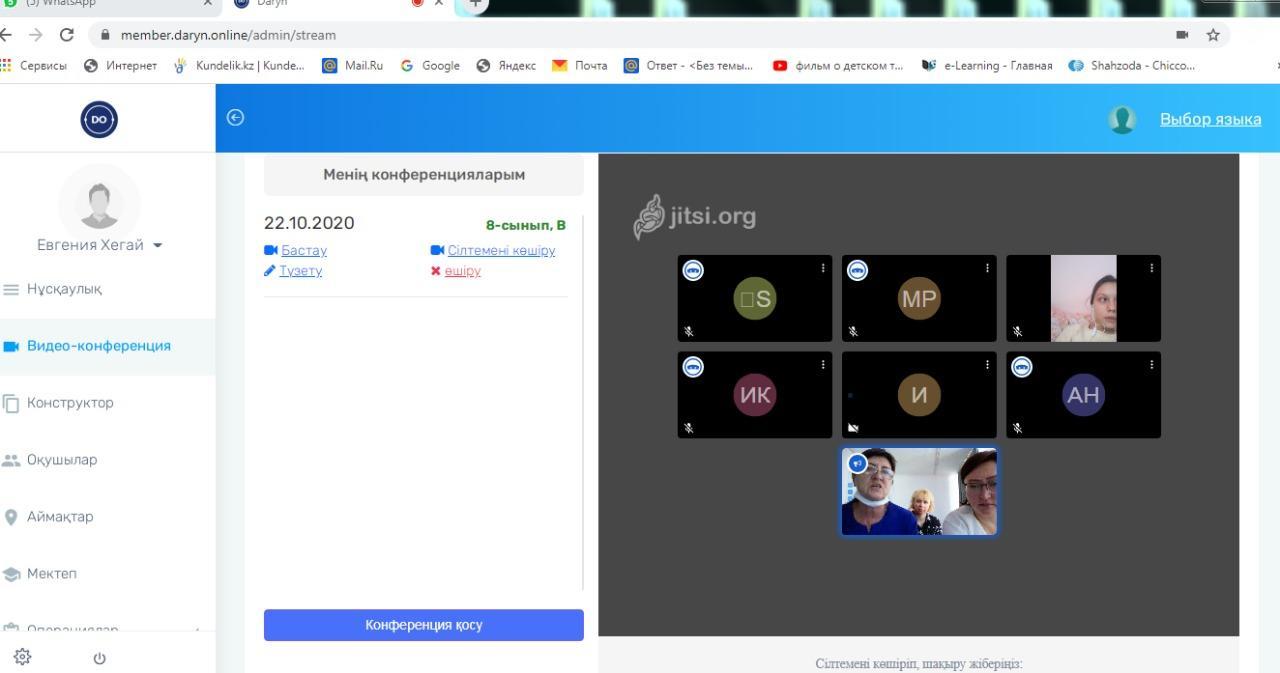1280x673 pixels.
Task: Select the S participant tile
Action: click(755, 298)
